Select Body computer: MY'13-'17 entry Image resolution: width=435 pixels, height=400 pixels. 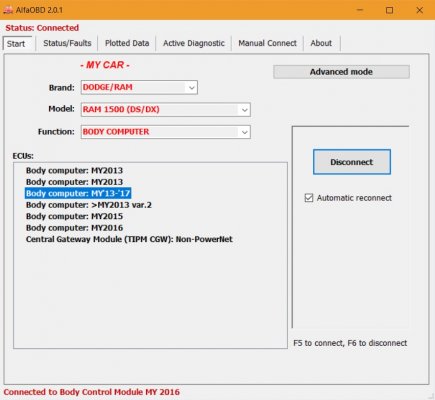pyautogui.click(x=78, y=193)
